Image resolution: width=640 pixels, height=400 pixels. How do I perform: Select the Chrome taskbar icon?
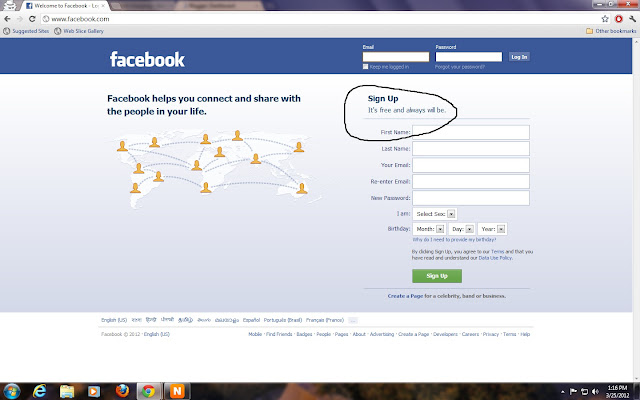149,392
